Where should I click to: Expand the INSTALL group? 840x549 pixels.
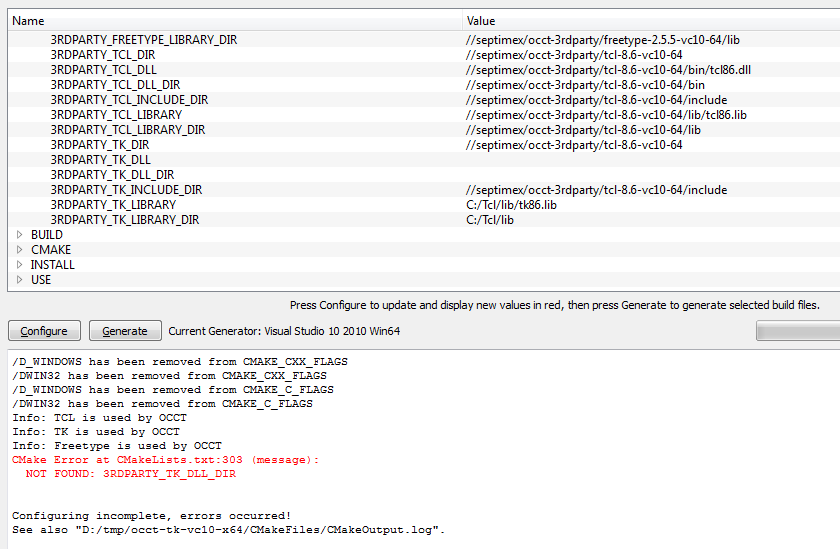coord(18,265)
